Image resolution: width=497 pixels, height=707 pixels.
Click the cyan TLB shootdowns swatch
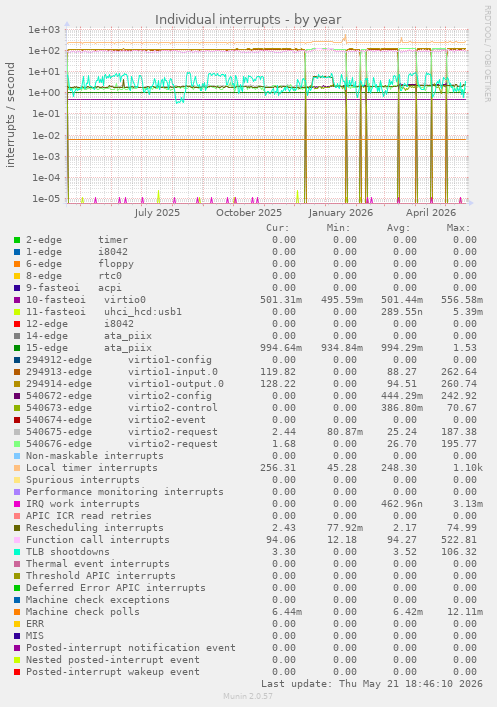17,552
